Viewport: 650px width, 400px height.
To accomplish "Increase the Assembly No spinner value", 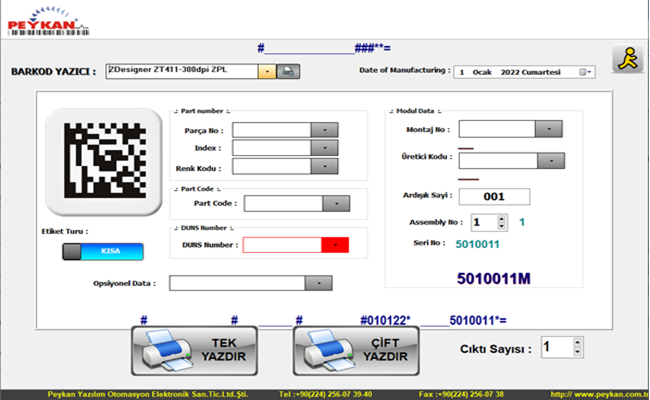I will 502,219.
